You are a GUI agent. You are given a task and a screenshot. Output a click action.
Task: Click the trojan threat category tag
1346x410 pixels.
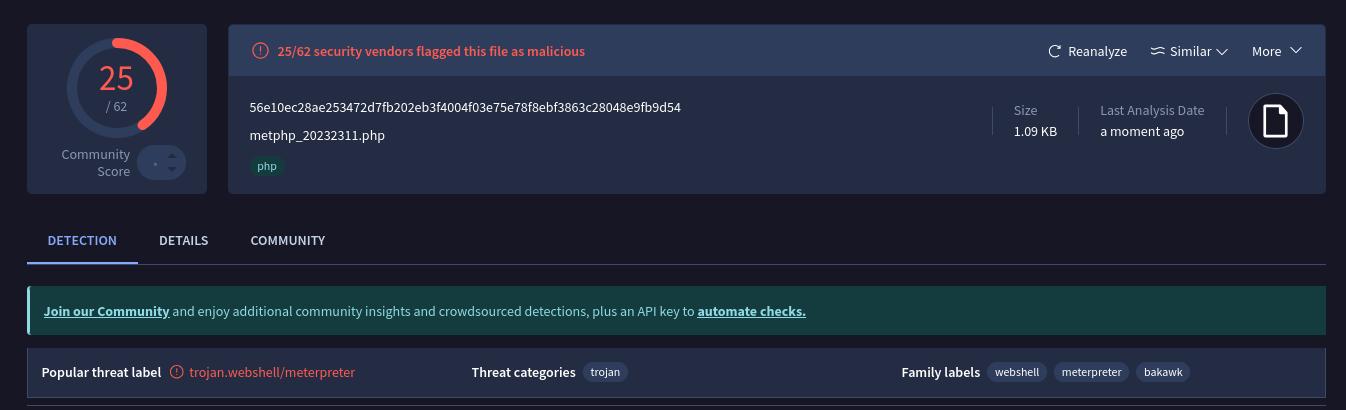(x=605, y=372)
